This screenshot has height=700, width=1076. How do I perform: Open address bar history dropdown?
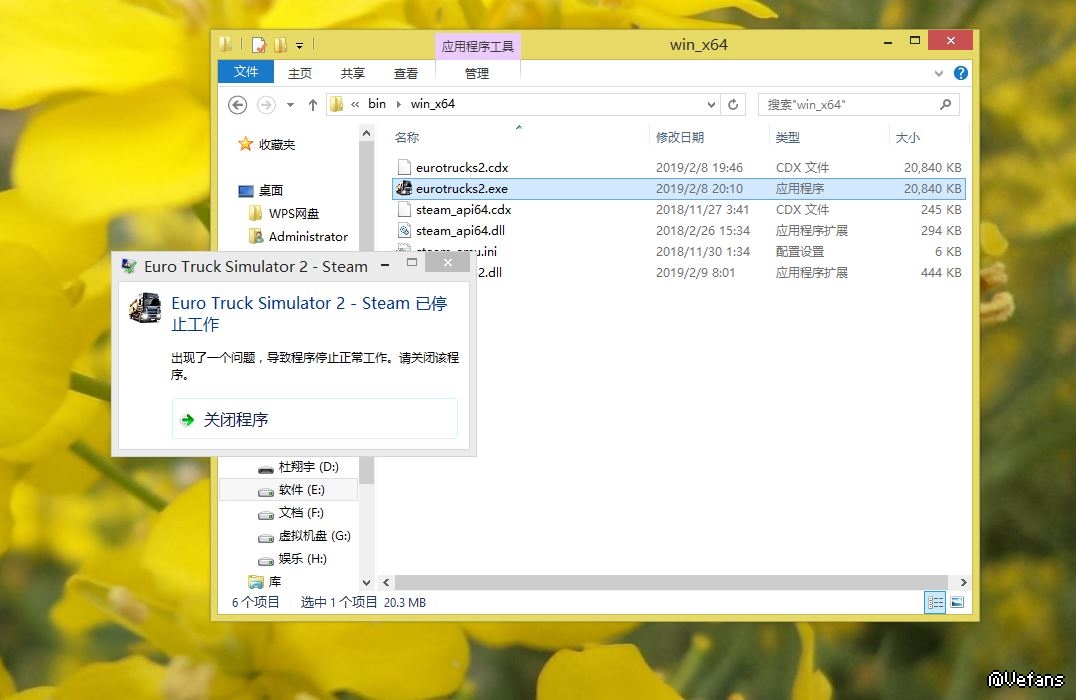[711, 104]
